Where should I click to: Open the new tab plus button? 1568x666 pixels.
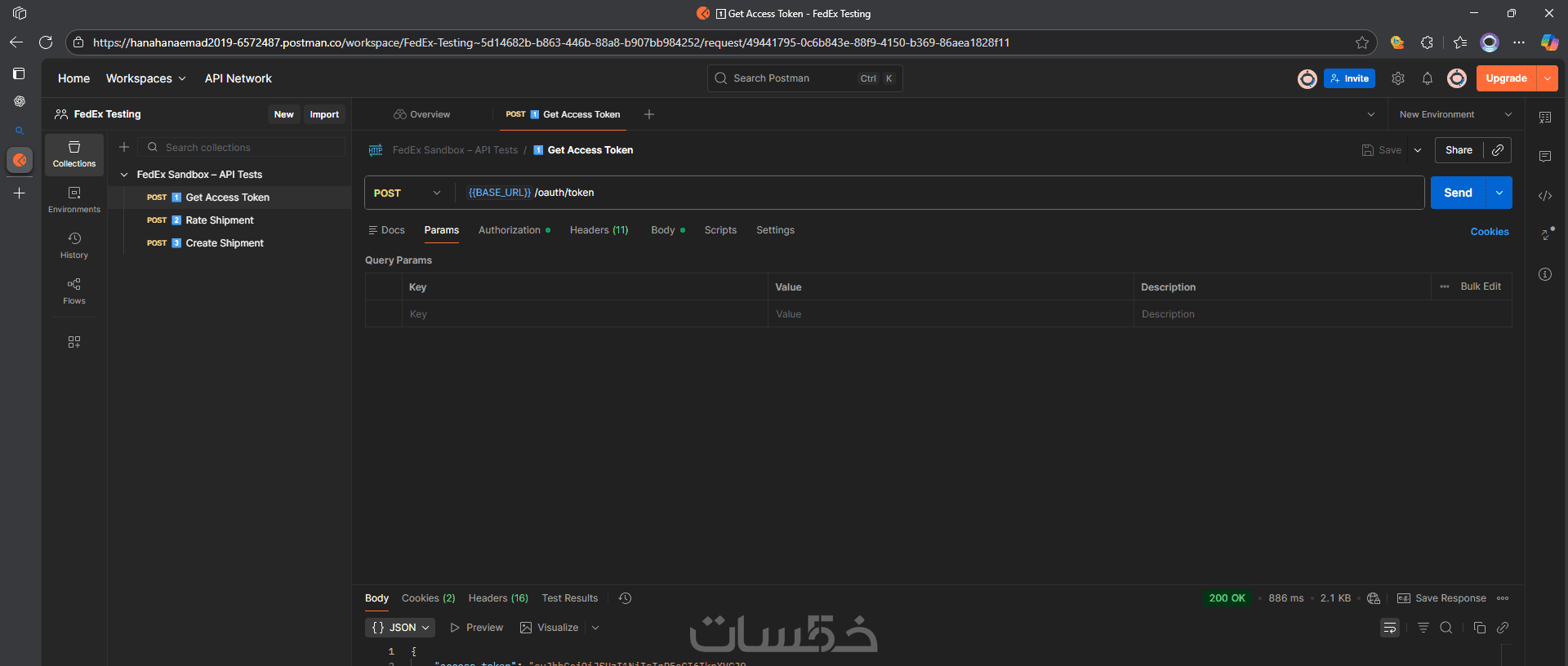[x=649, y=114]
